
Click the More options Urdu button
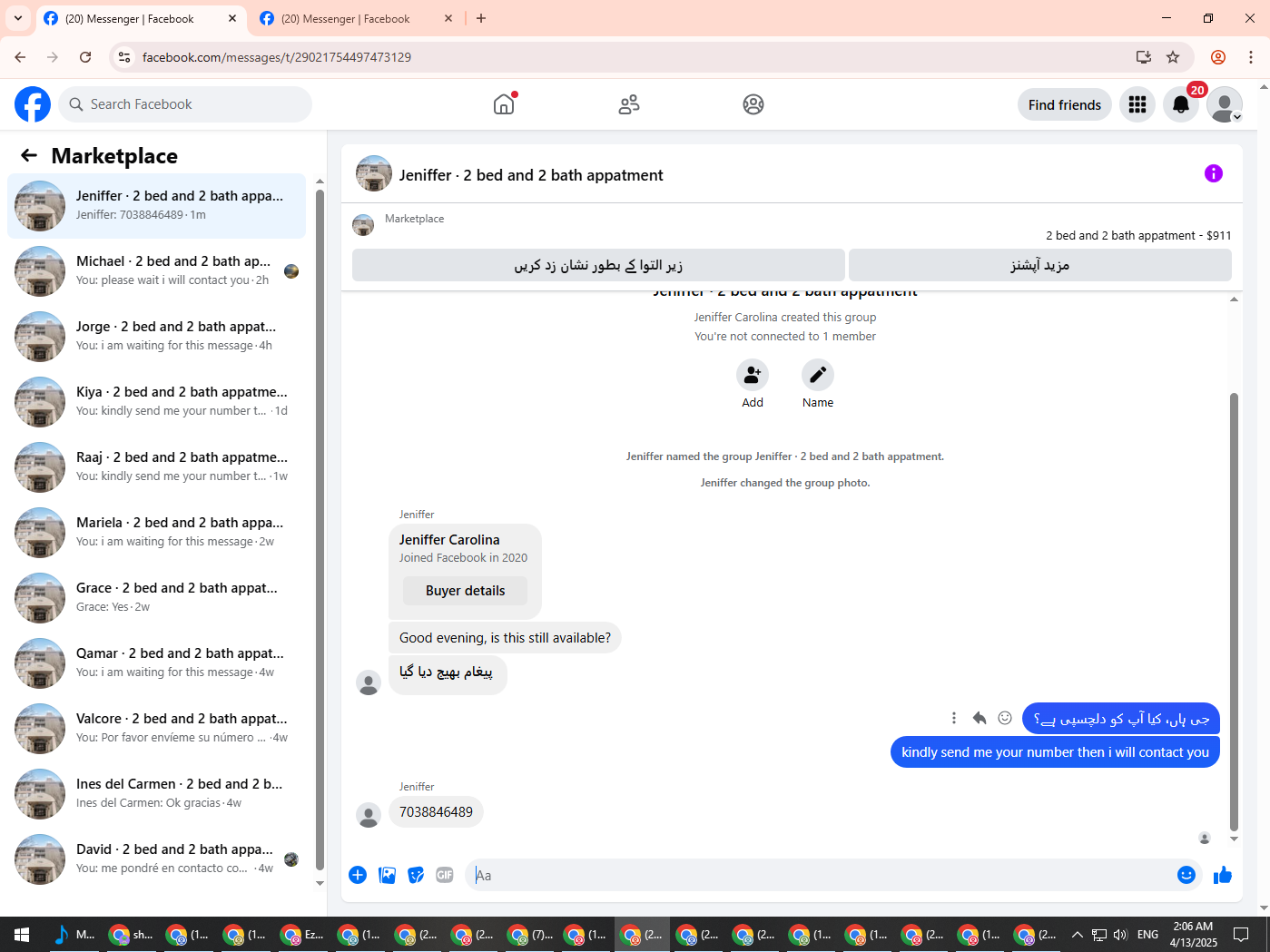[1040, 265]
